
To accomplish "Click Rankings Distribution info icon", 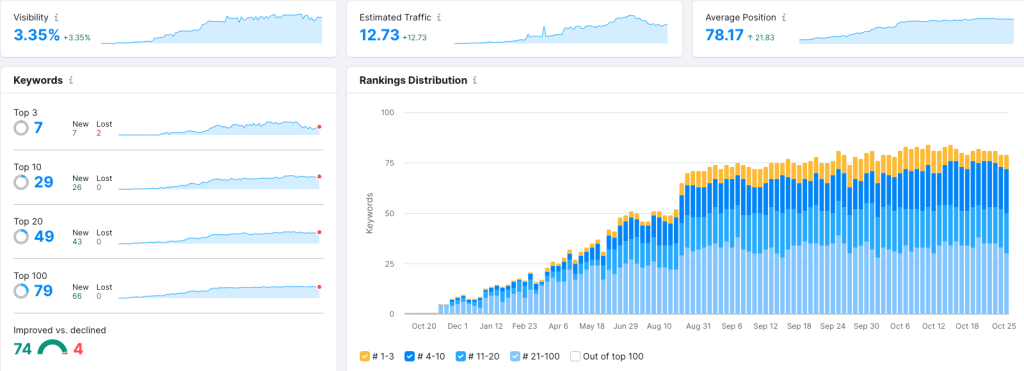I will [475, 80].
